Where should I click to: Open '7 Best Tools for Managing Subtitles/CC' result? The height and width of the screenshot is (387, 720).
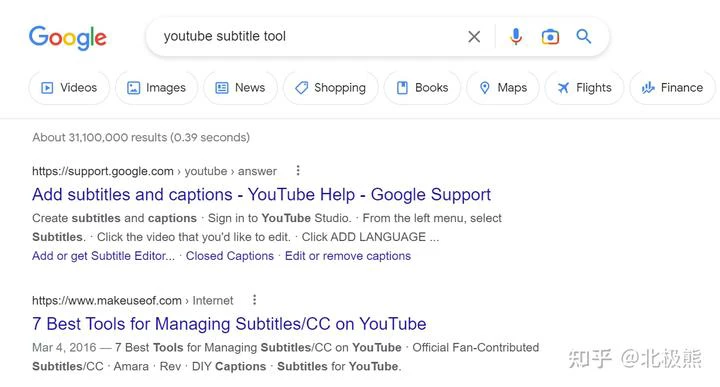[229, 324]
